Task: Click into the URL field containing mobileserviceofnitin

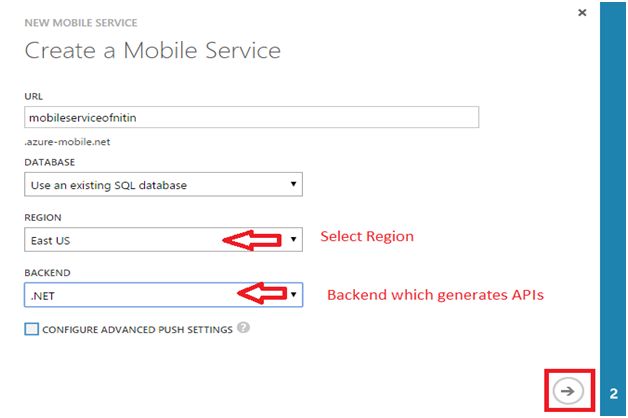Action: (251, 117)
